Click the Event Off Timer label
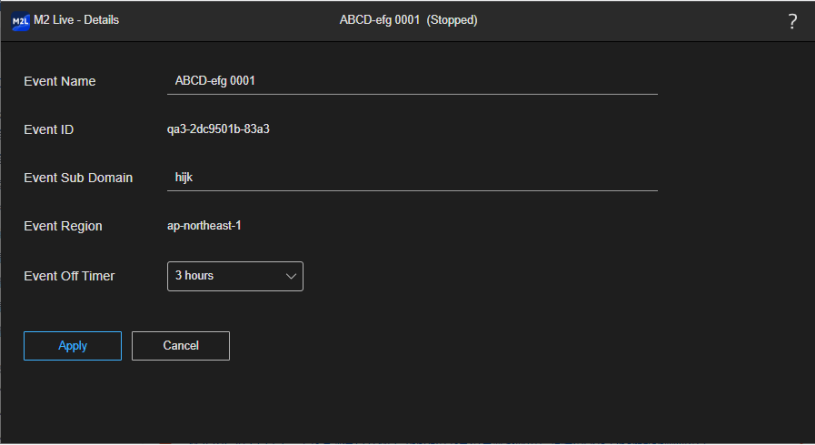This screenshot has height=445, width=815. [x=69, y=276]
